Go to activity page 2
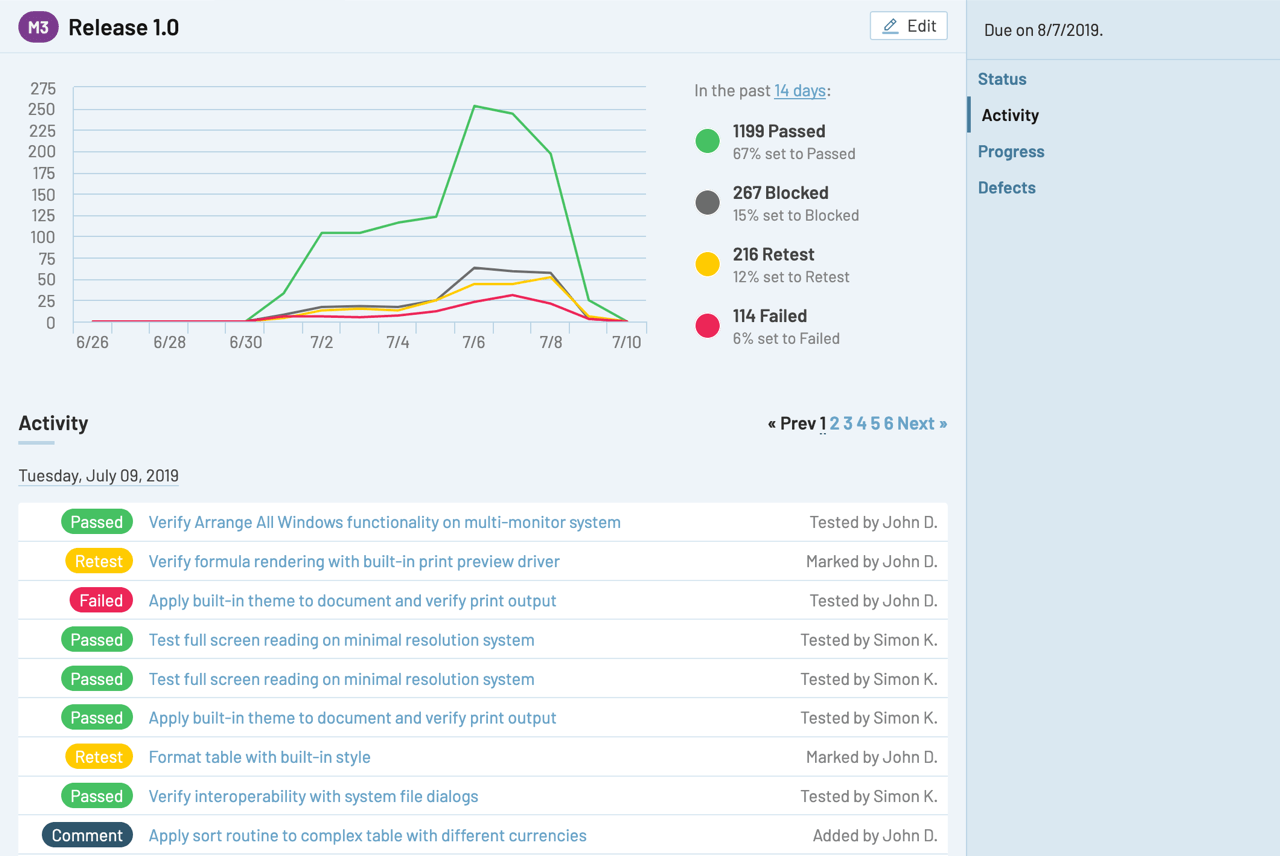The image size is (1280, 856). pos(834,423)
